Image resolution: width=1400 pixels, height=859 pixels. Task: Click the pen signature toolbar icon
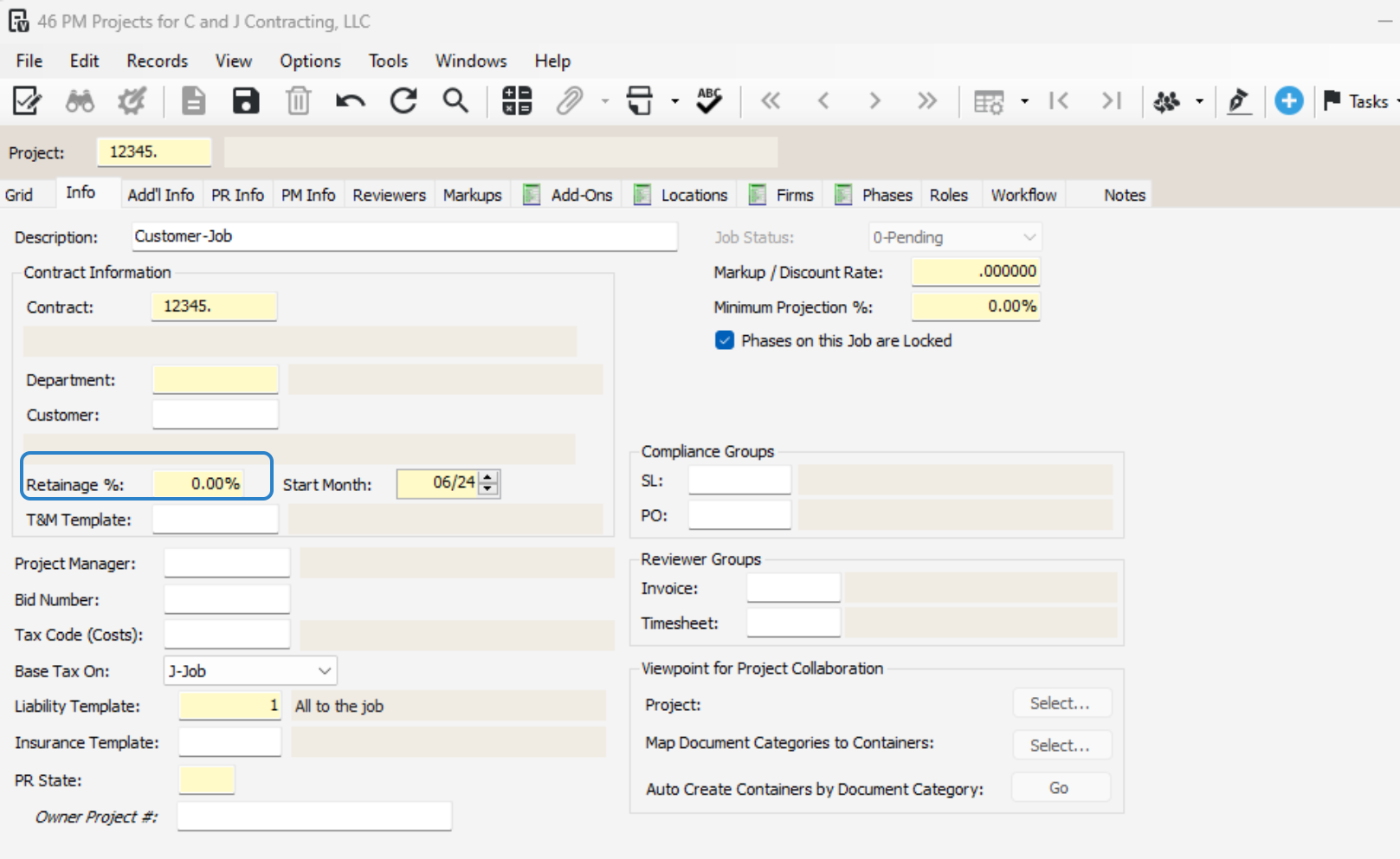click(x=1239, y=101)
